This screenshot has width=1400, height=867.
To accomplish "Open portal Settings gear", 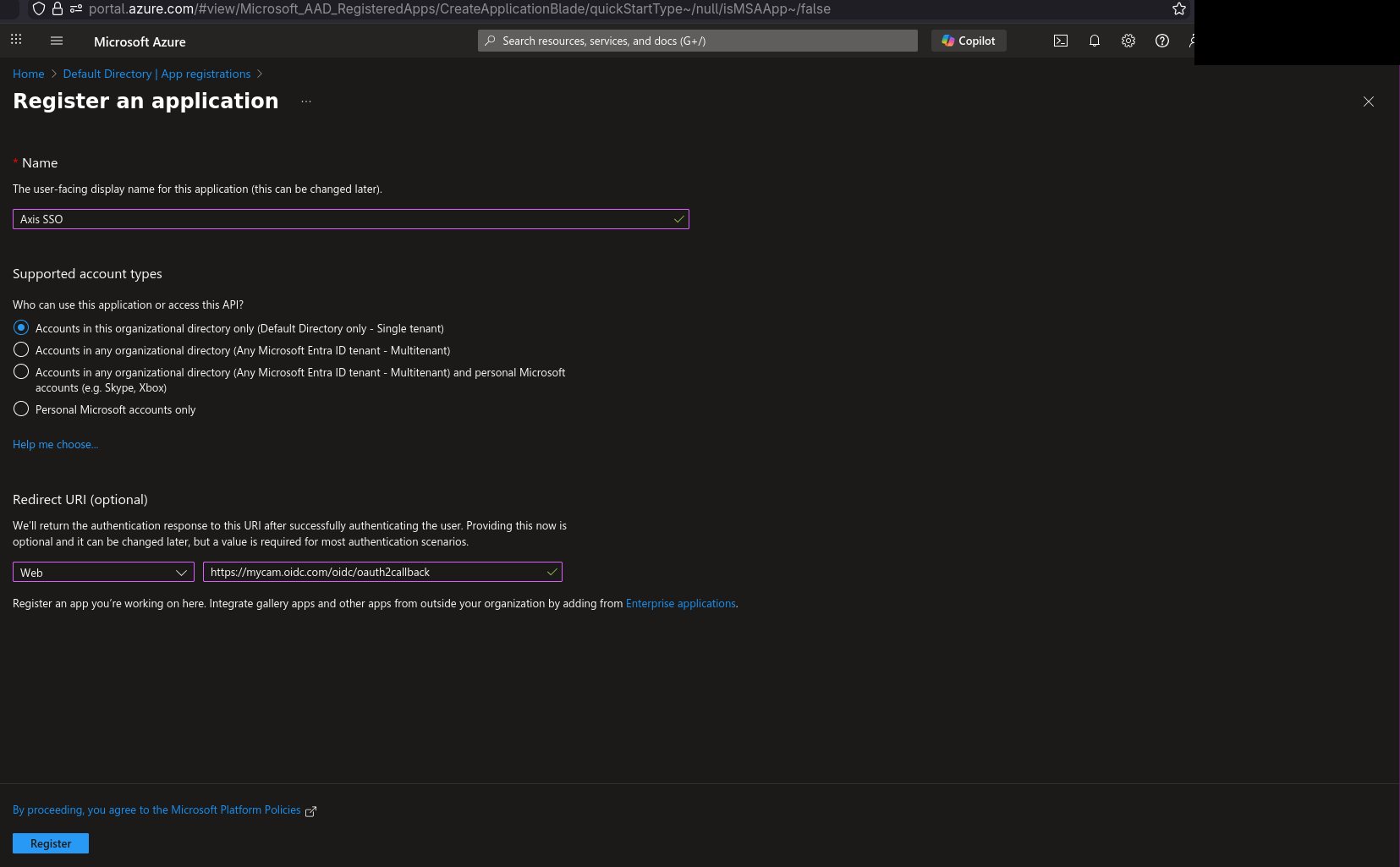I will (1128, 41).
